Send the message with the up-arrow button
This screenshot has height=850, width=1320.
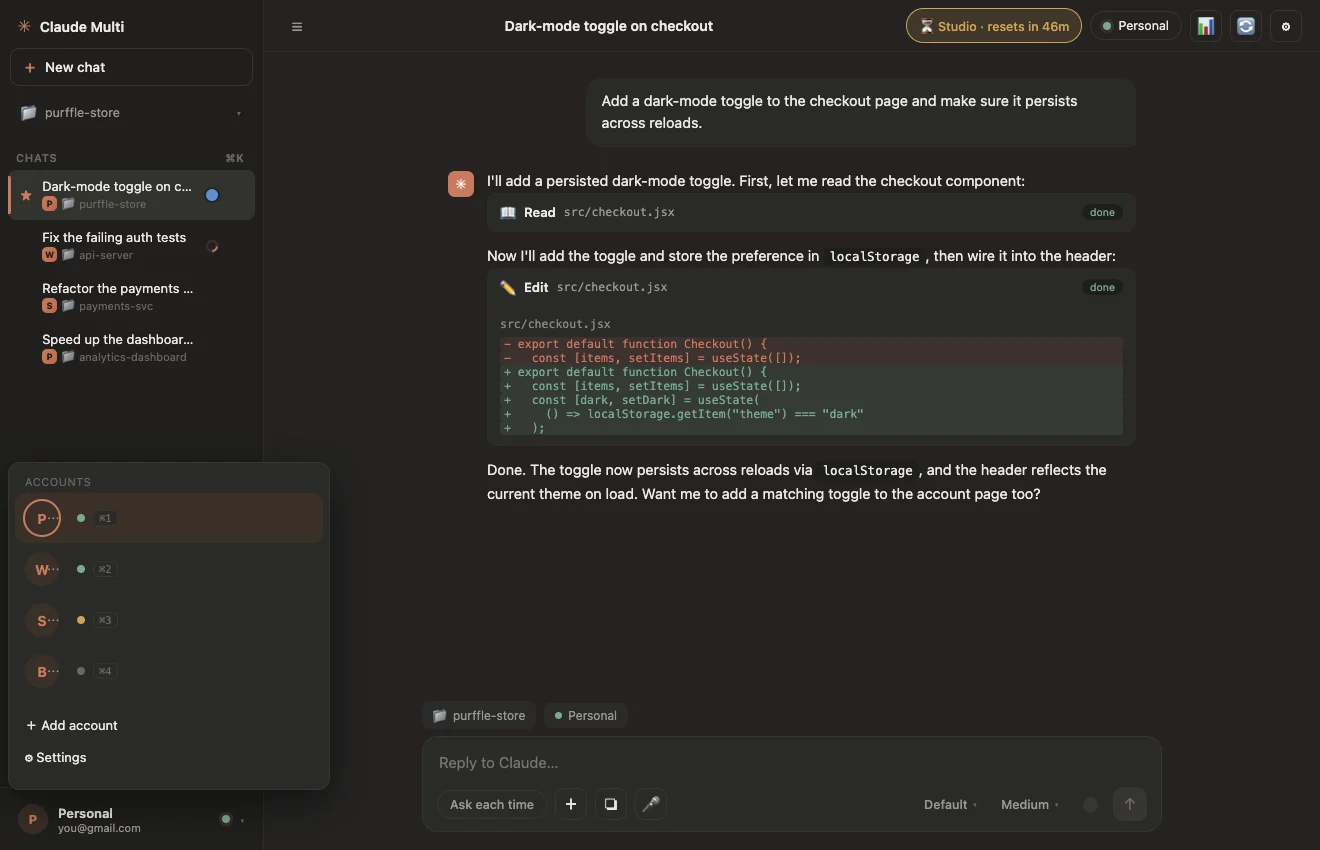(x=1130, y=804)
